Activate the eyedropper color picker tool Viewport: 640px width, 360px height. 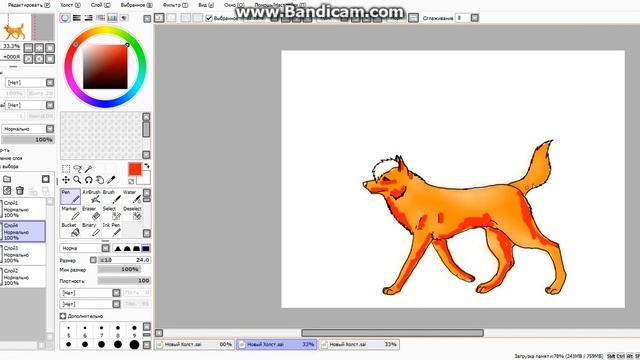tap(111, 180)
